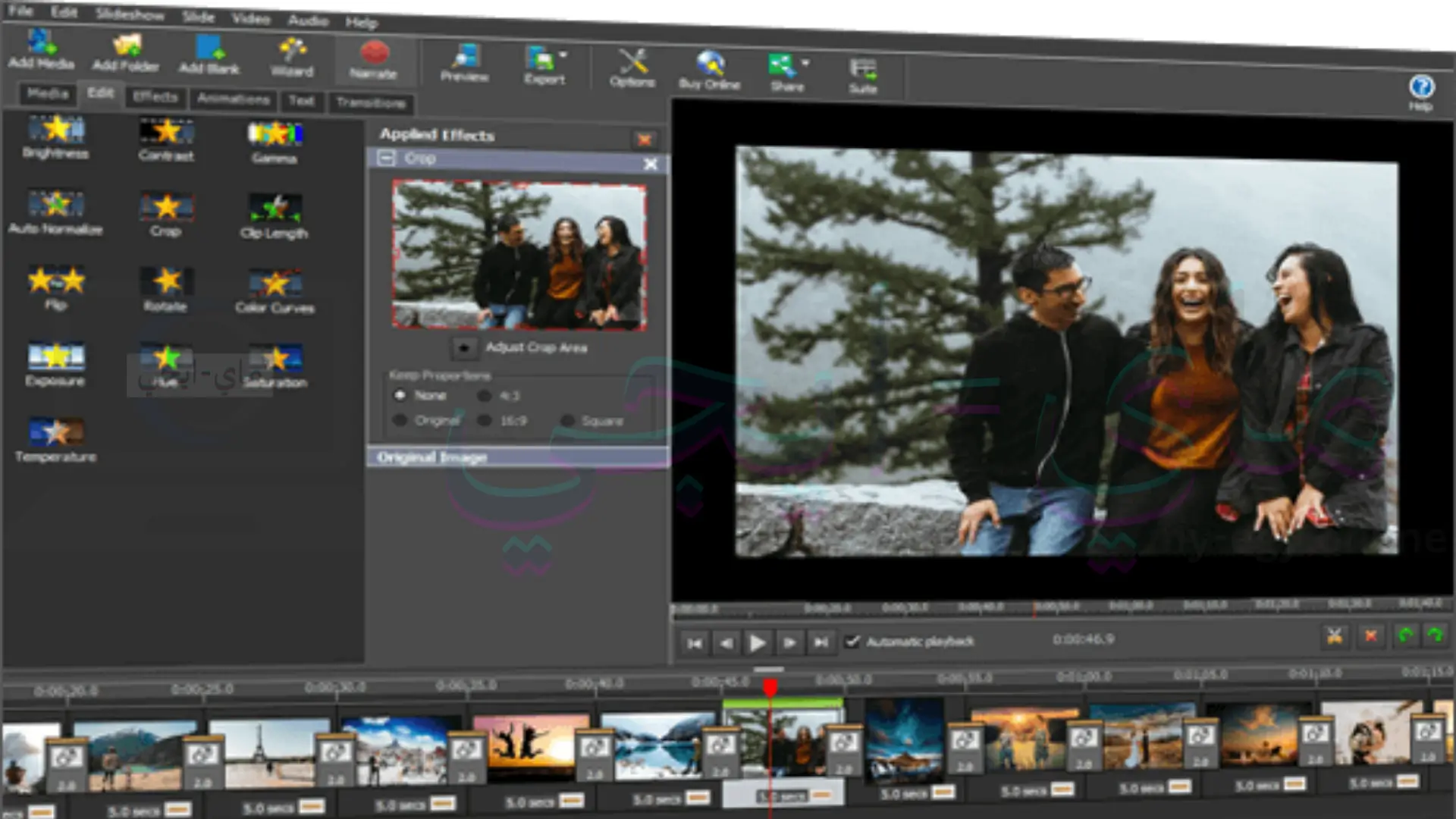This screenshot has height=819, width=1456.
Task: Click the red delete X under preview
Action: [1370, 635]
